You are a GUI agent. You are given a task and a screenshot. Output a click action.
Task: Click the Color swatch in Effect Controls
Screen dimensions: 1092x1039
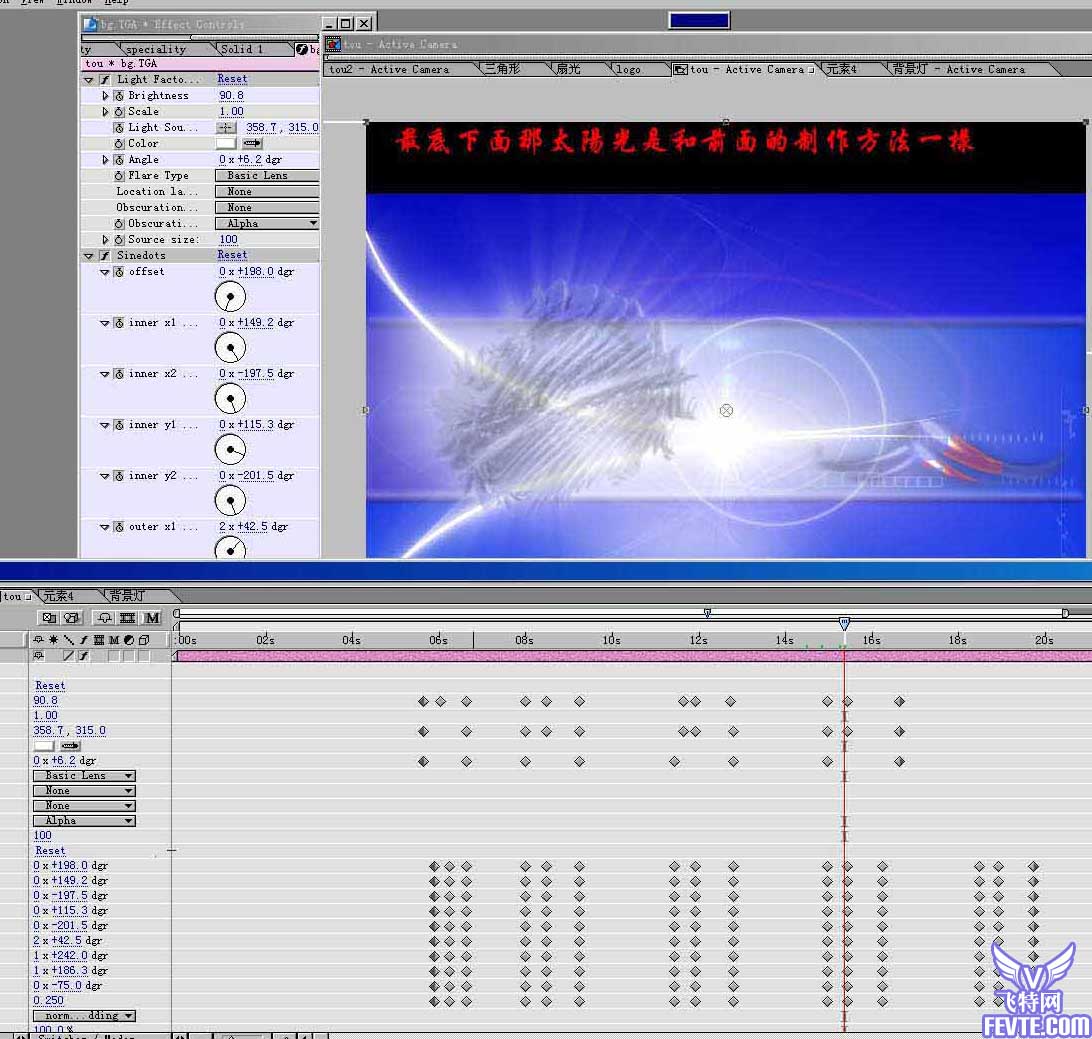pos(226,143)
